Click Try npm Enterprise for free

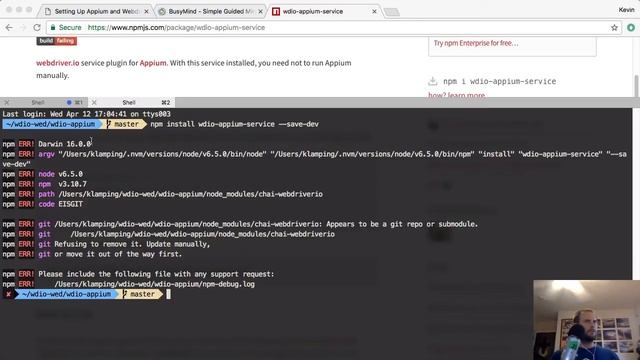476,43
